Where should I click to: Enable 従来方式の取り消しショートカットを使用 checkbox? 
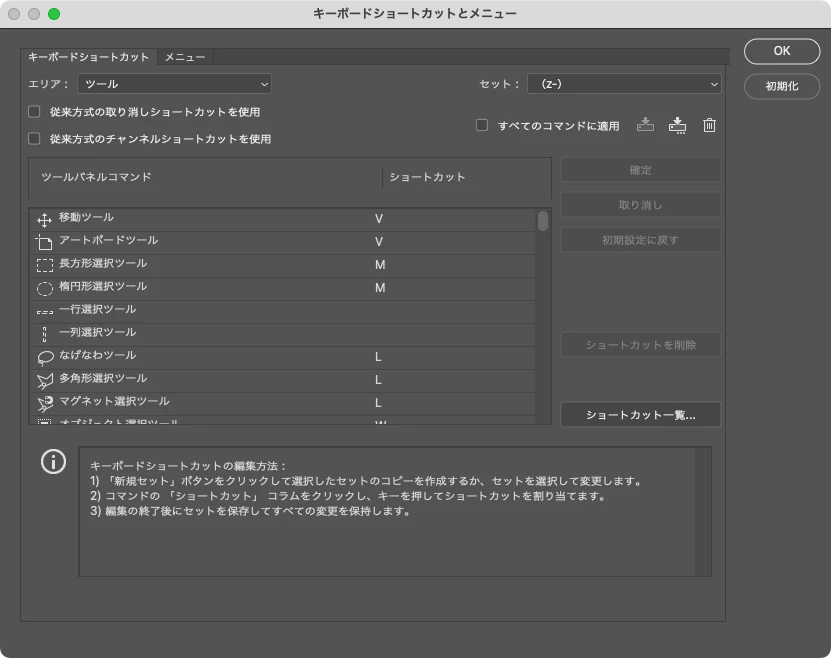[34, 111]
